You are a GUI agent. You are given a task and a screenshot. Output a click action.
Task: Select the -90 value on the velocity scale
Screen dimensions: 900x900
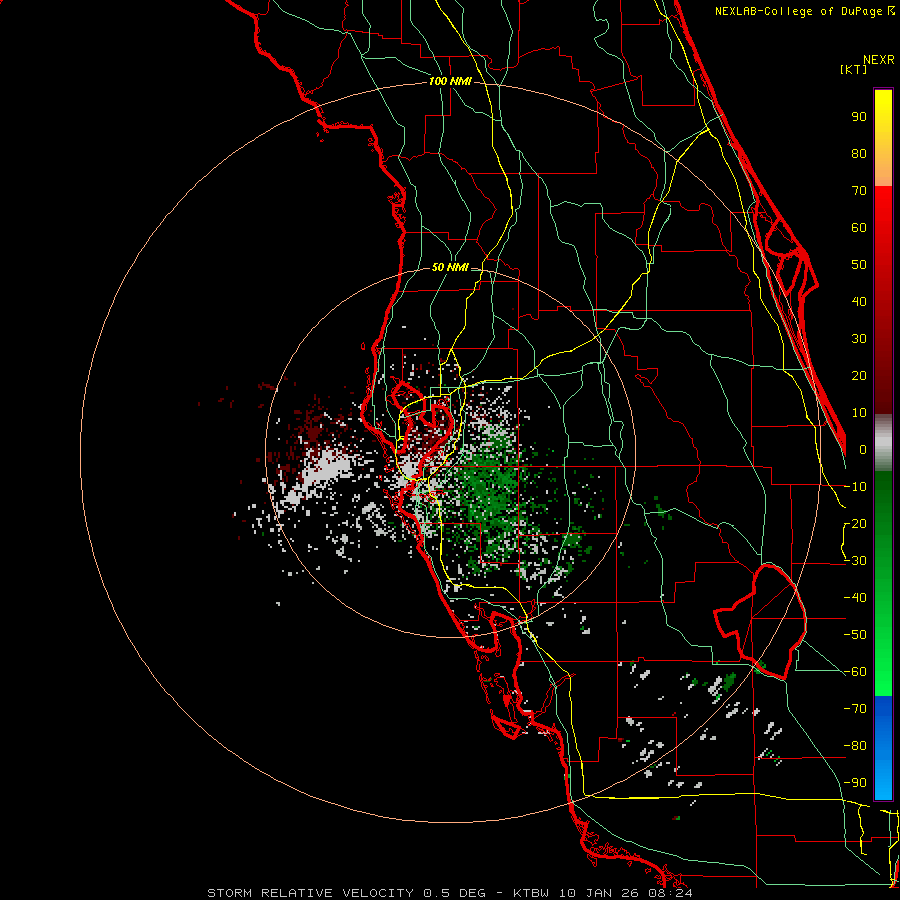(x=855, y=783)
